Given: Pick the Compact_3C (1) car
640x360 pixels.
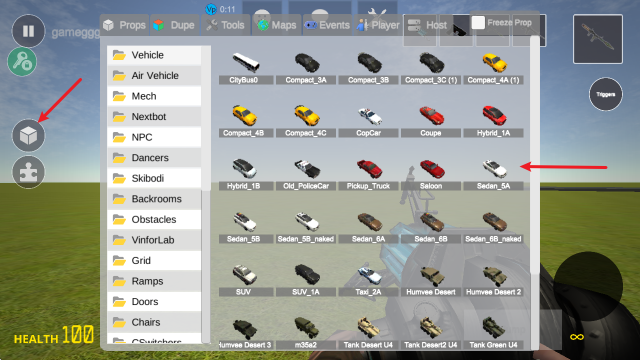Looking at the screenshot, I should [431, 68].
